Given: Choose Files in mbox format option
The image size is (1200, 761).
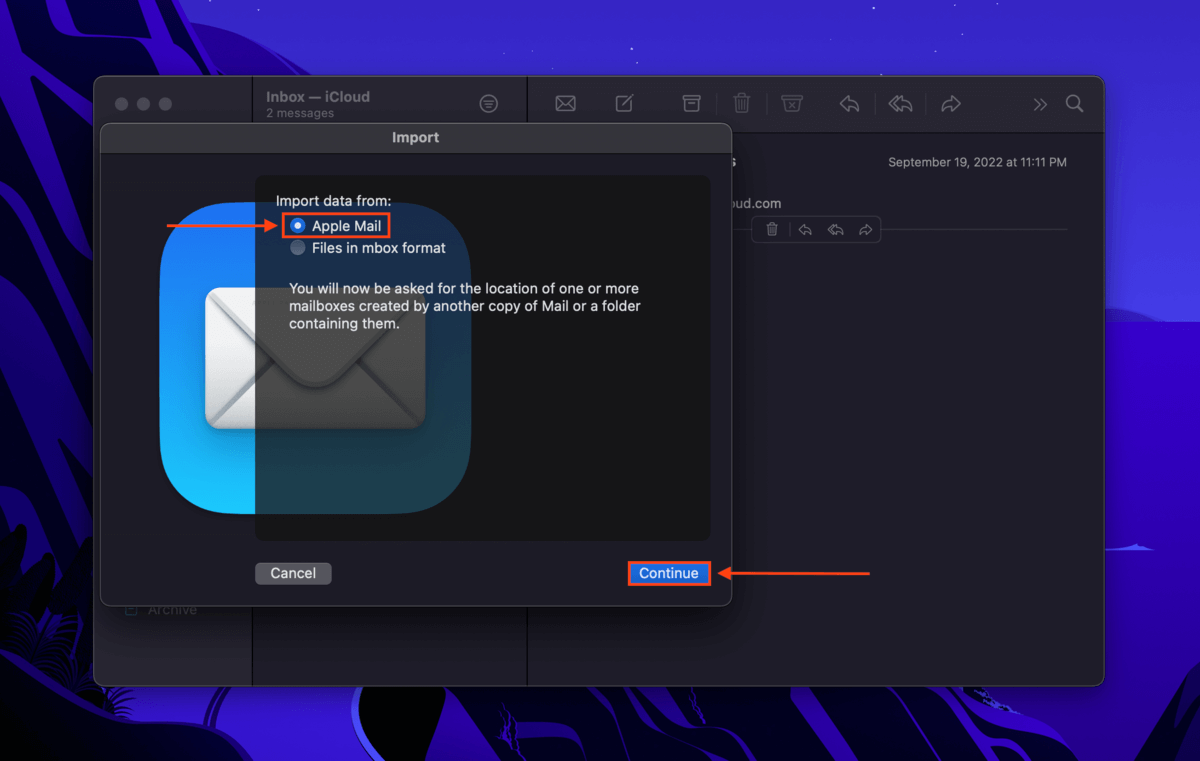Looking at the screenshot, I should pyautogui.click(x=298, y=248).
